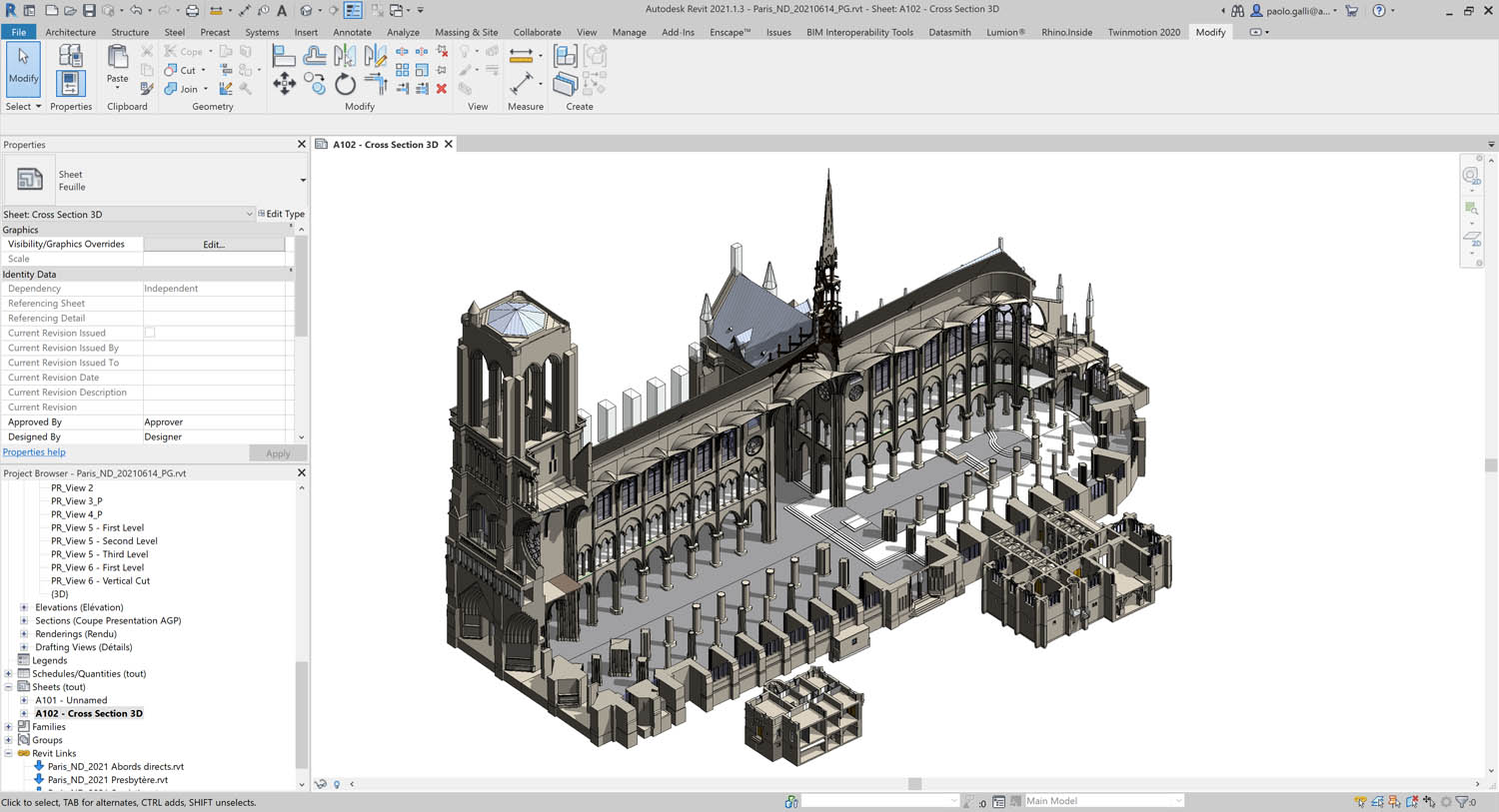Select Mirror - Pick Axis tool
This screenshot has width=1499, height=812.
[x=345, y=56]
